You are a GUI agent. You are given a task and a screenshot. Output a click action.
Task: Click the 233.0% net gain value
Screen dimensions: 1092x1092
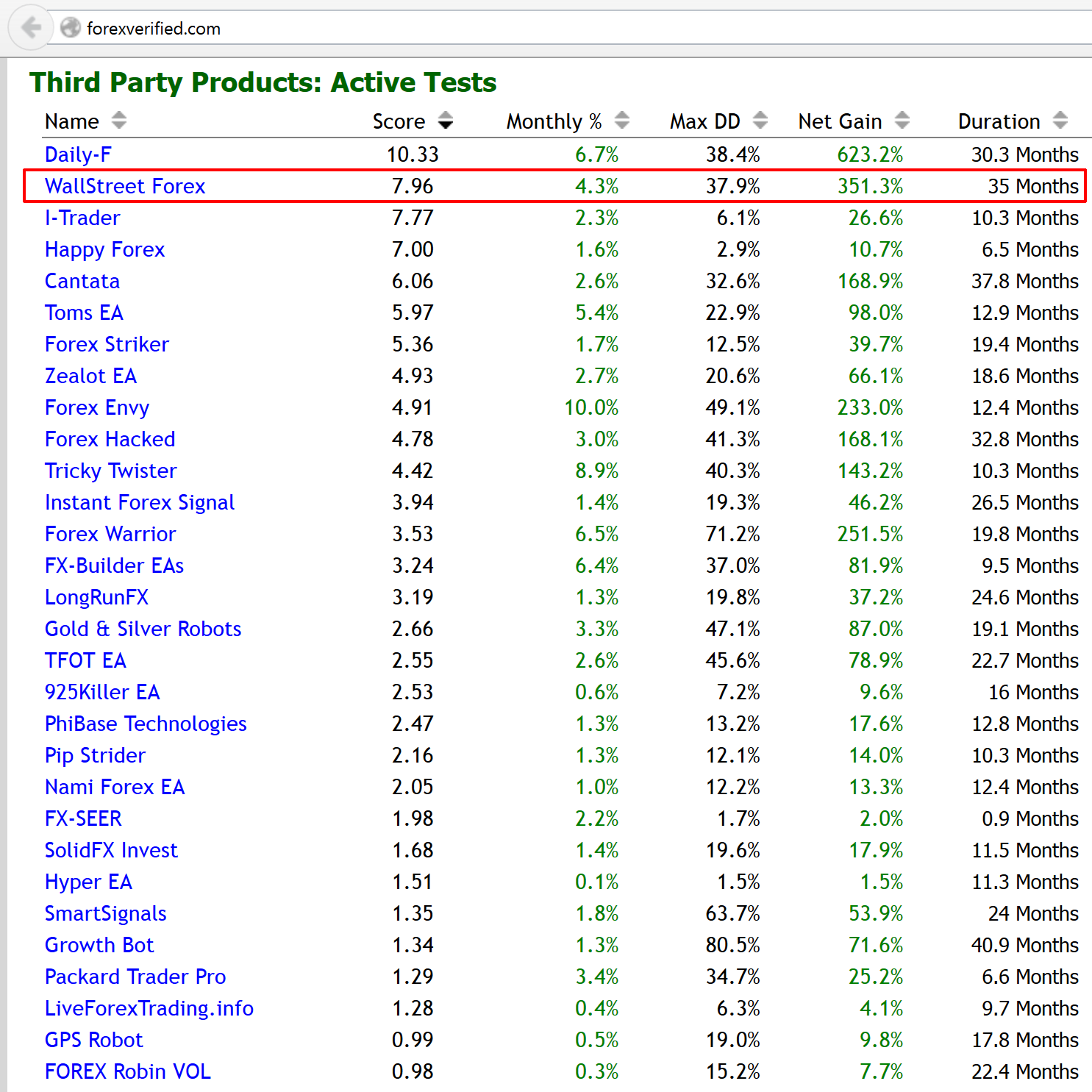click(870, 407)
